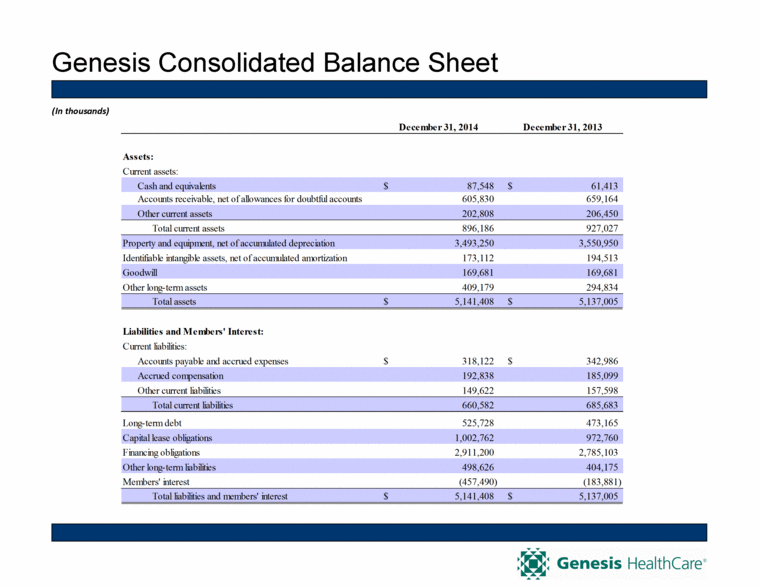Click Liabilities and Members' Interest heading
Image resolution: width=760 pixels, height=587 pixels.
pyautogui.click(x=192, y=330)
